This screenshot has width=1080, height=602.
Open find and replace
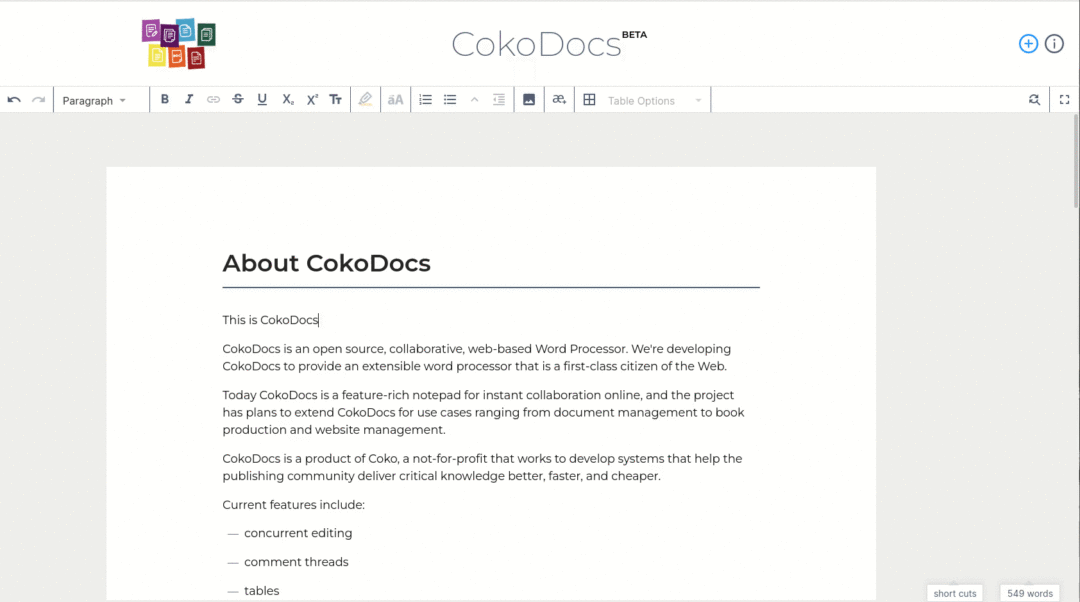click(x=1034, y=99)
